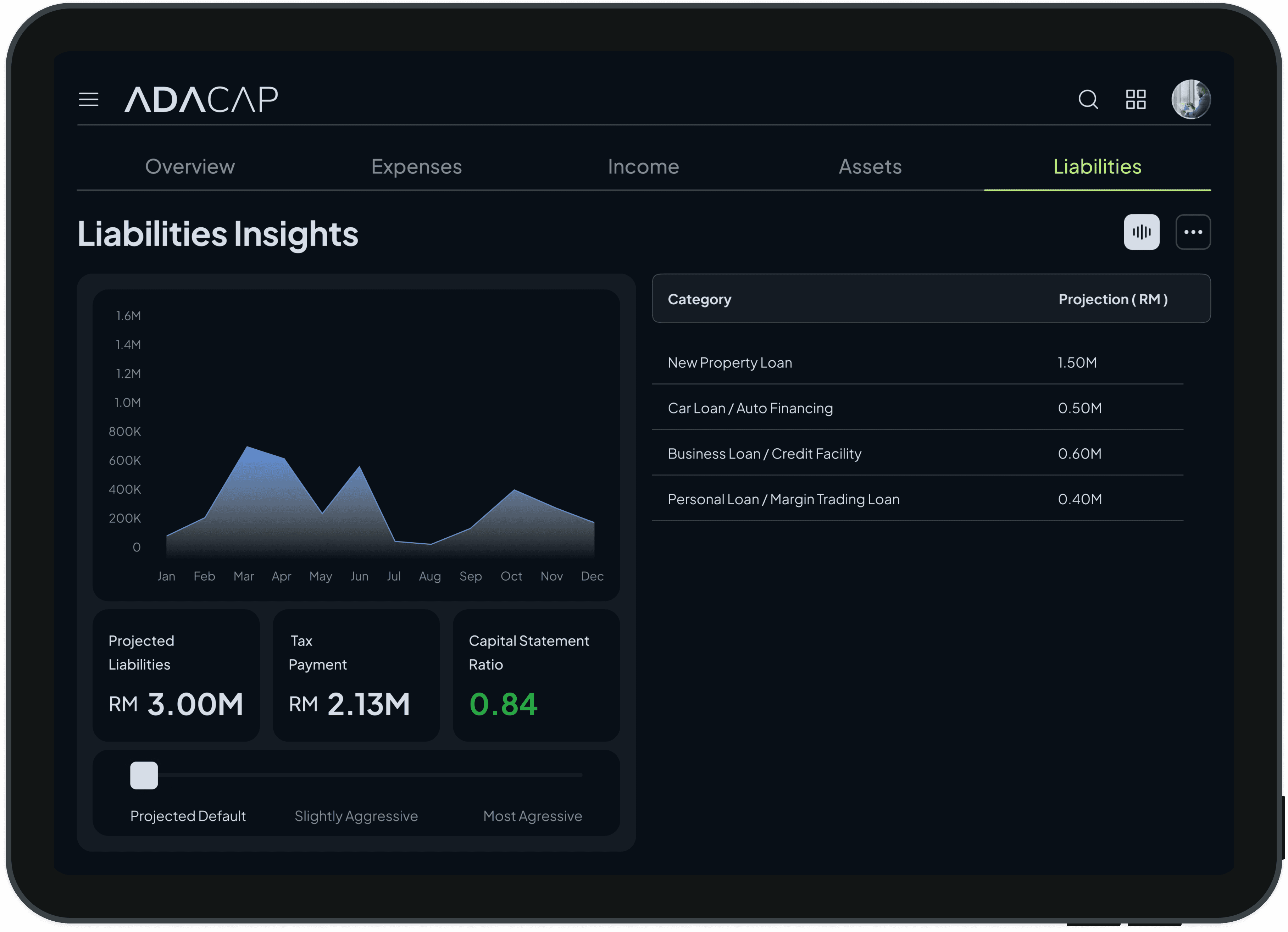Click the projection slider handle

coord(144,775)
